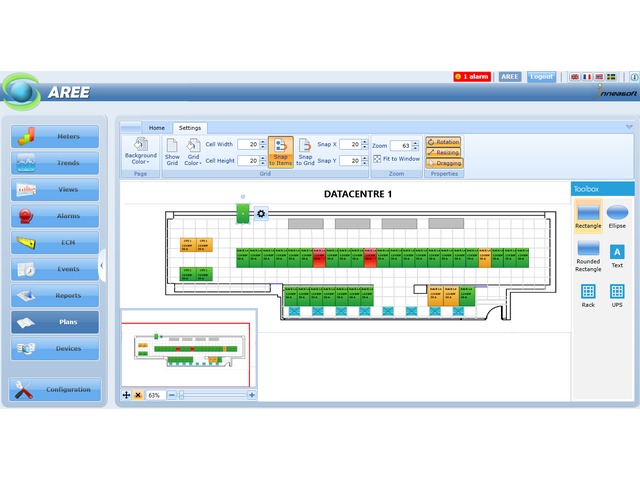
Task: Open the Alarms section in sidebar
Action: point(56,216)
